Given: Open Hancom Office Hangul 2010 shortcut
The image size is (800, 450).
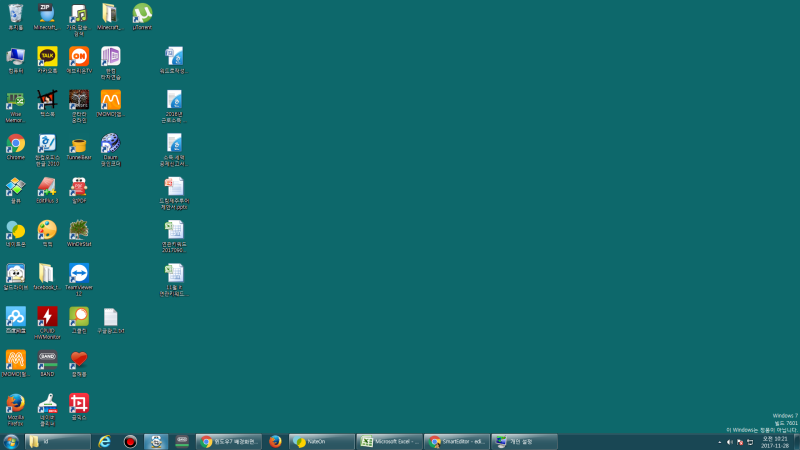Looking at the screenshot, I should [x=47, y=150].
